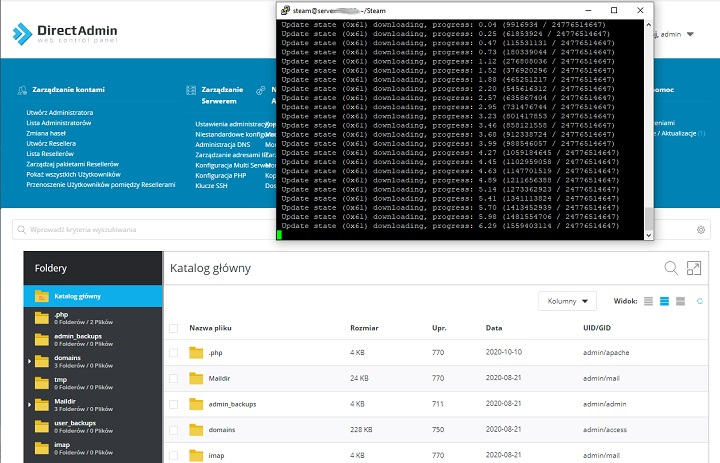Image resolution: width=720 pixels, height=463 pixels.
Task: Check the select-all checkbox in table header
Action: (x=174, y=327)
